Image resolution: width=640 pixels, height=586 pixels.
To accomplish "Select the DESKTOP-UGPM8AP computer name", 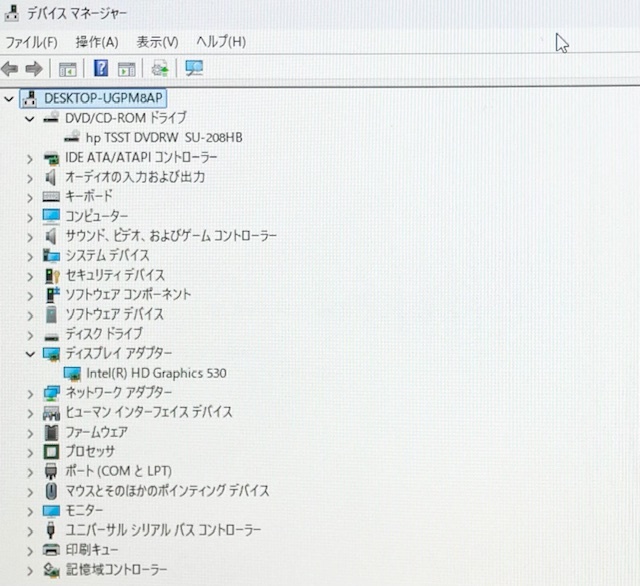I will click(x=103, y=98).
